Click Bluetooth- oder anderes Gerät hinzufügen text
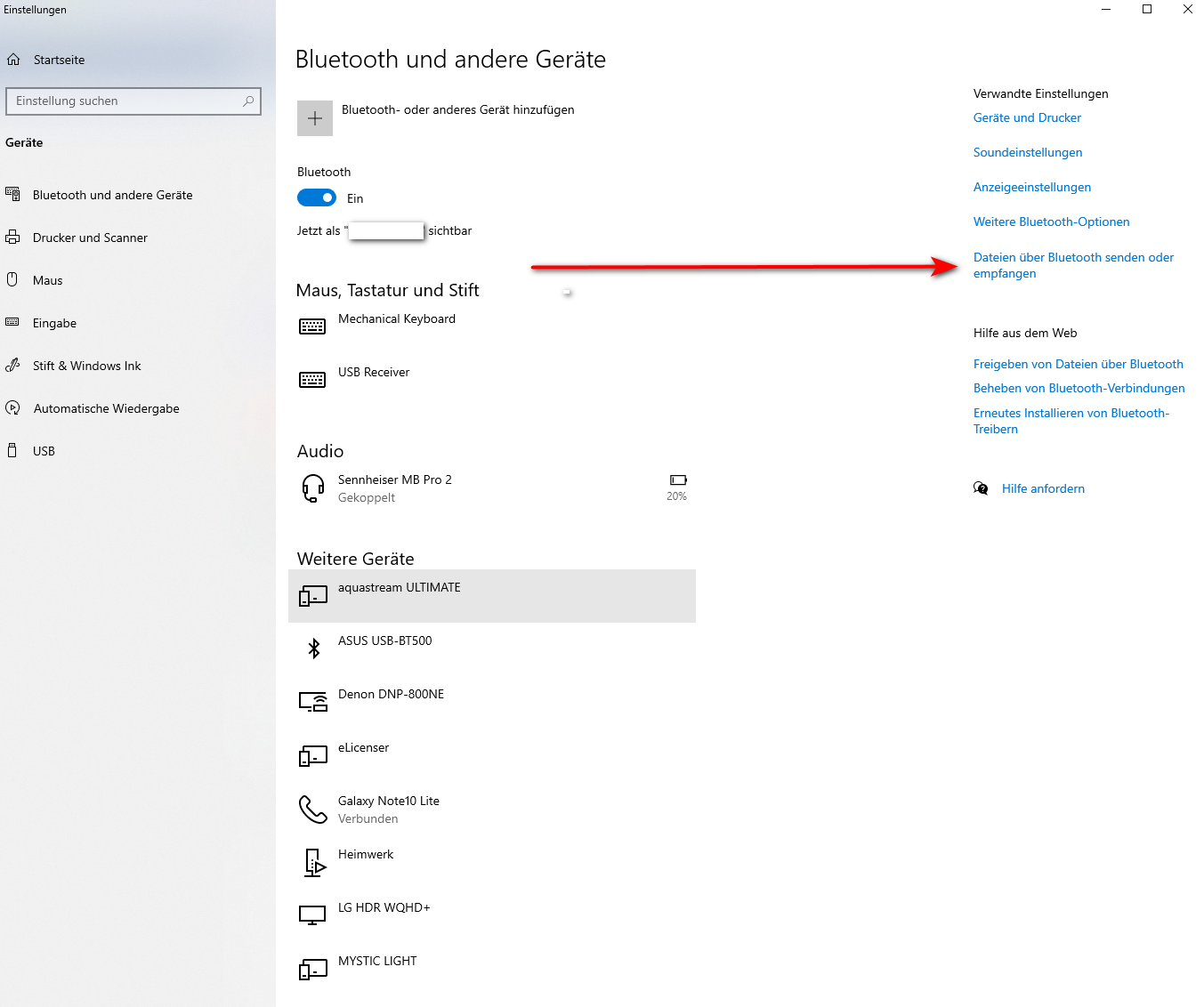The width and height of the screenshot is (1204, 1007). pyautogui.click(x=457, y=109)
